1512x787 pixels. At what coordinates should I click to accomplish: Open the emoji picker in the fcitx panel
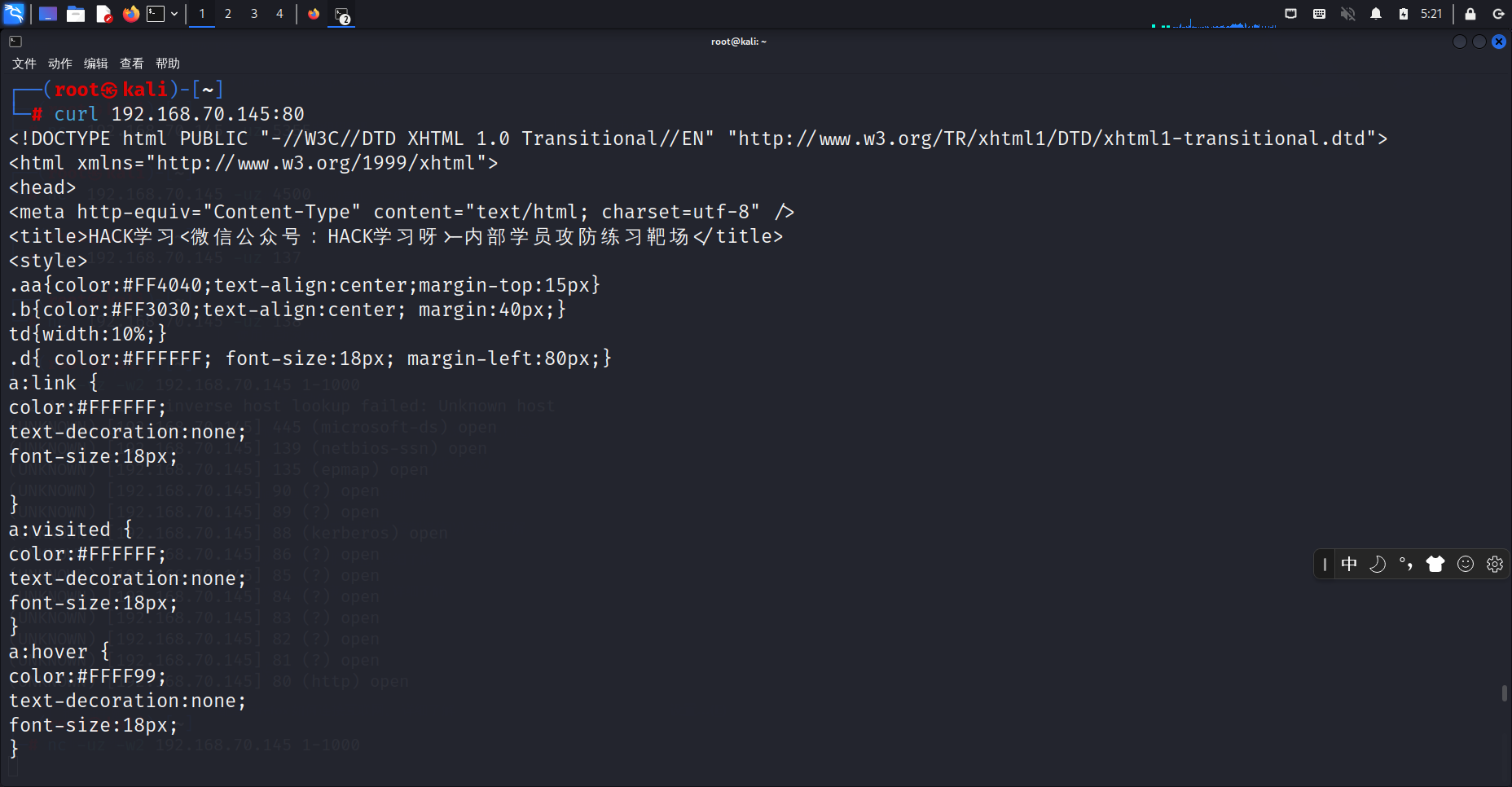pyautogui.click(x=1465, y=564)
